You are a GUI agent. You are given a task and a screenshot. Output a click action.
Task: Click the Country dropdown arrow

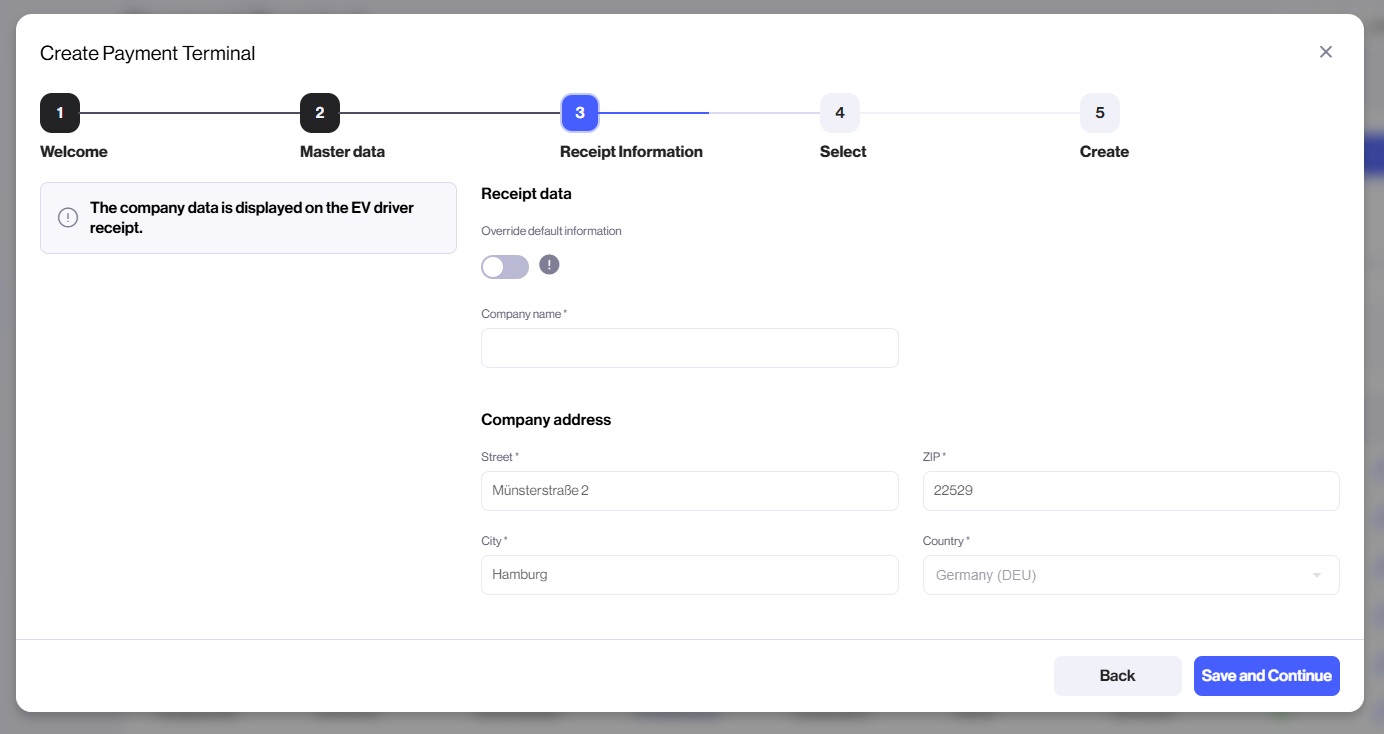[1317, 575]
